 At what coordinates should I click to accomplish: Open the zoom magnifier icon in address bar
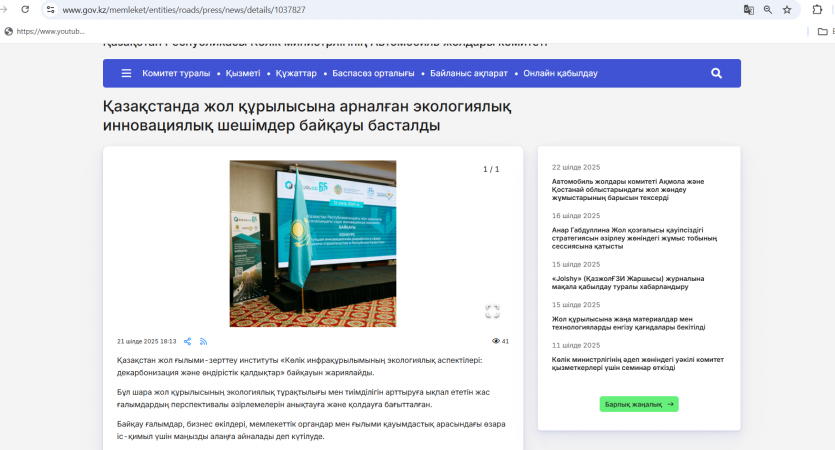[768, 10]
